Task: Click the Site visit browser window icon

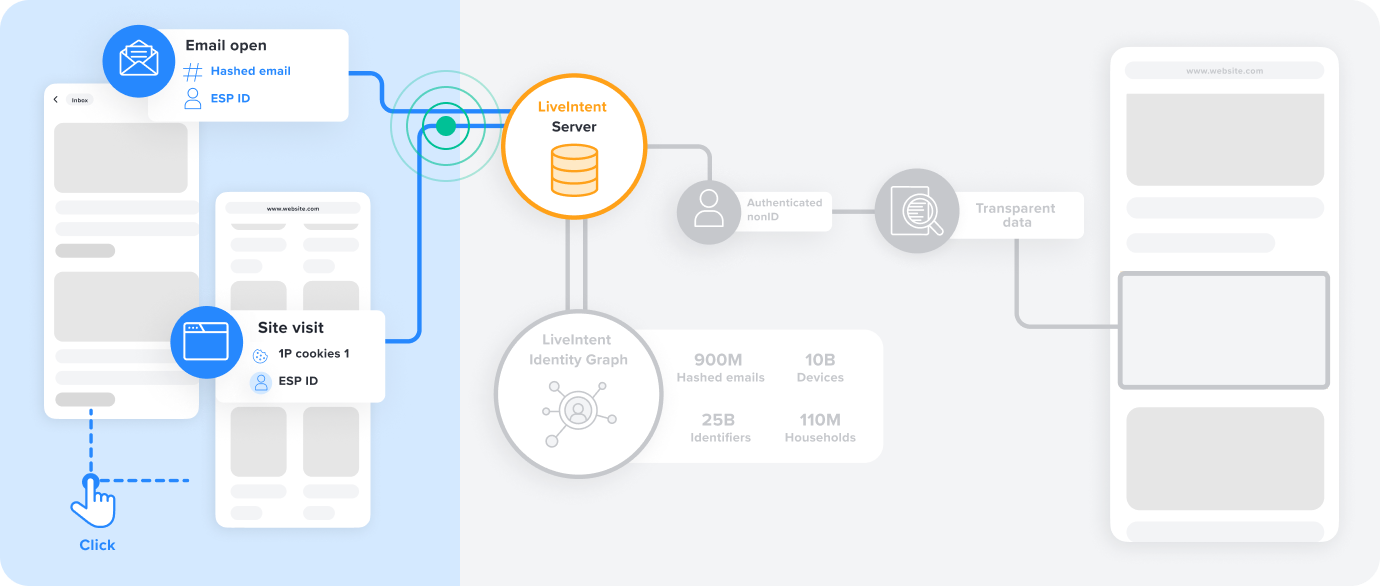Action: point(207,342)
